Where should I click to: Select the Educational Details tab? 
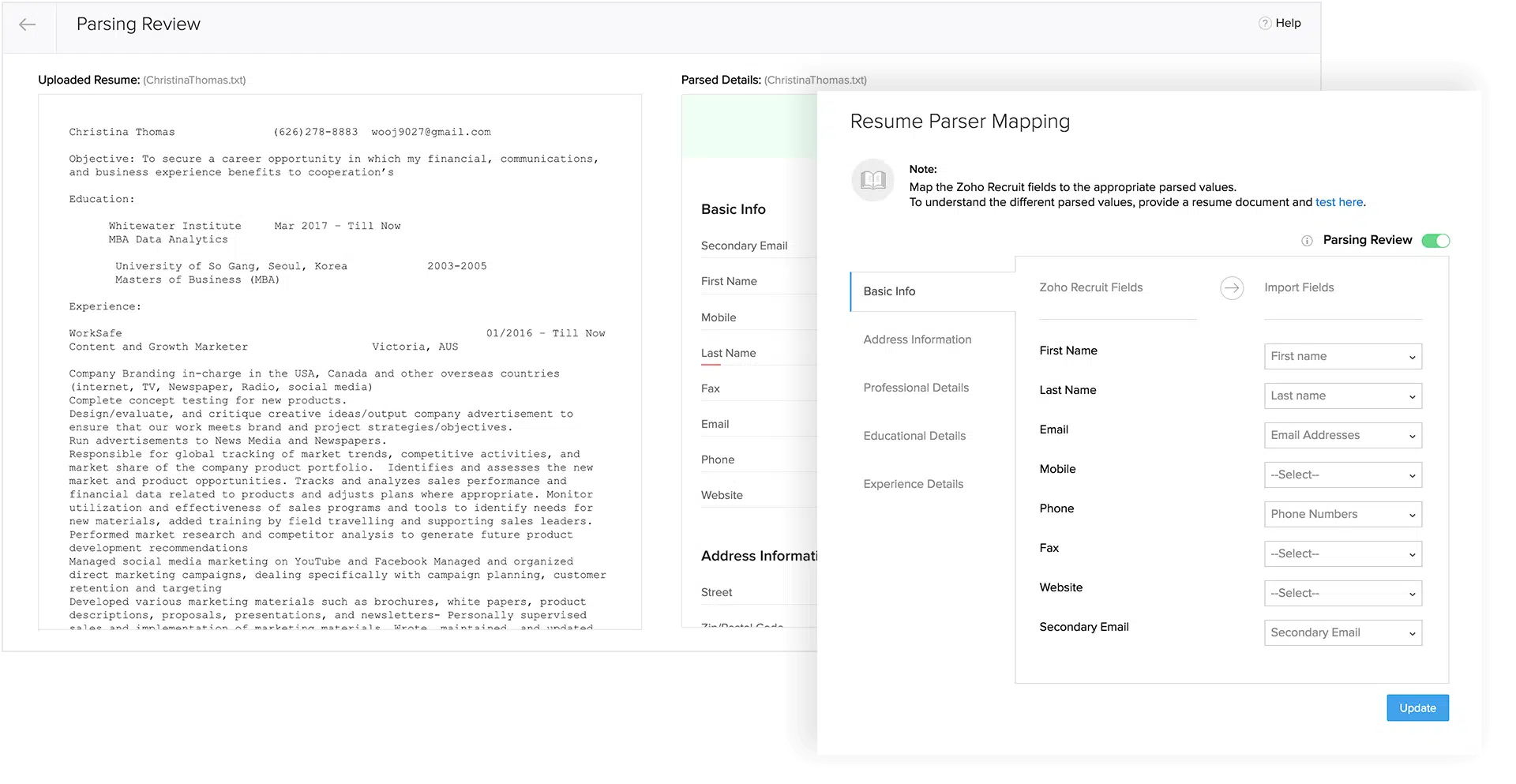coord(914,435)
